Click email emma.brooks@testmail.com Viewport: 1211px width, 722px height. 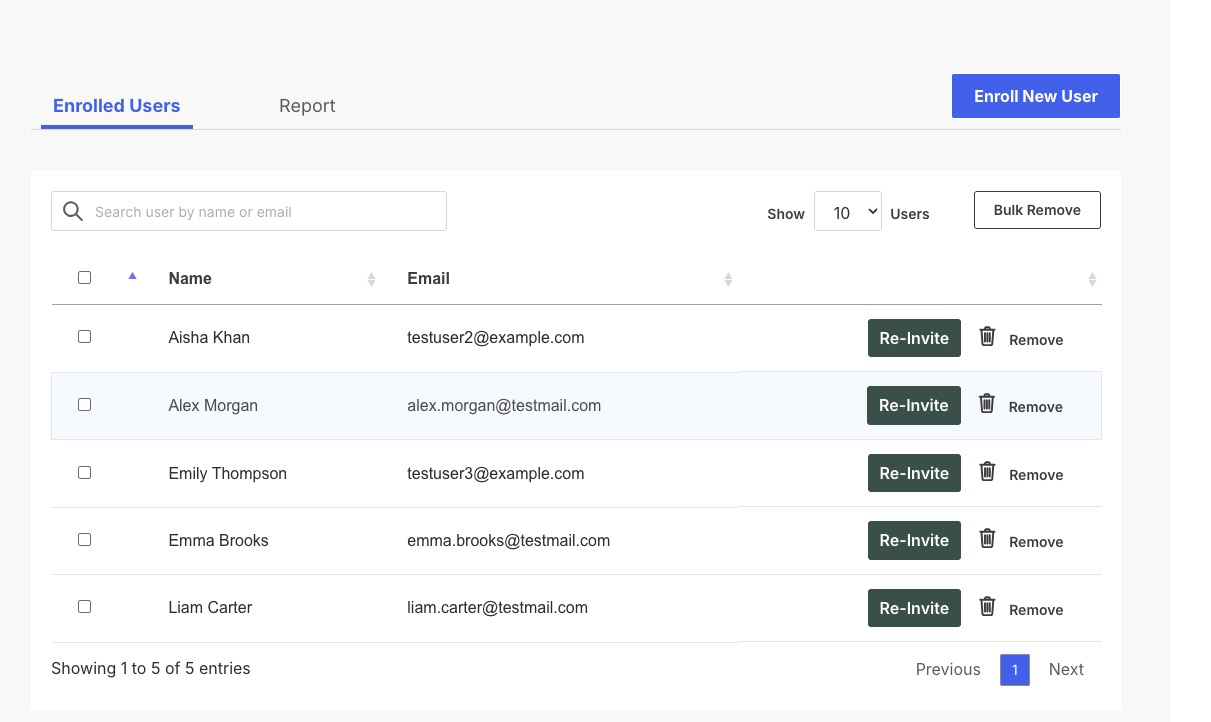[x=508, y=541]
